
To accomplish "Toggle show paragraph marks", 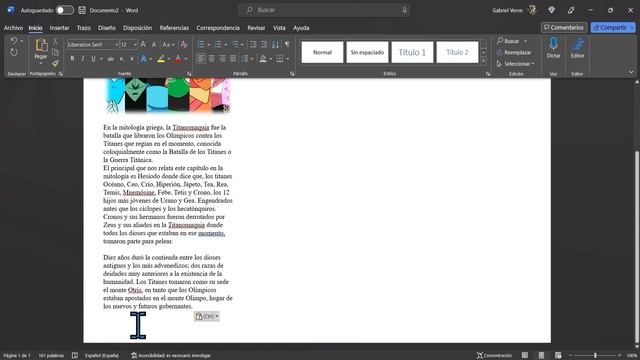I will [x=287, y=44].
